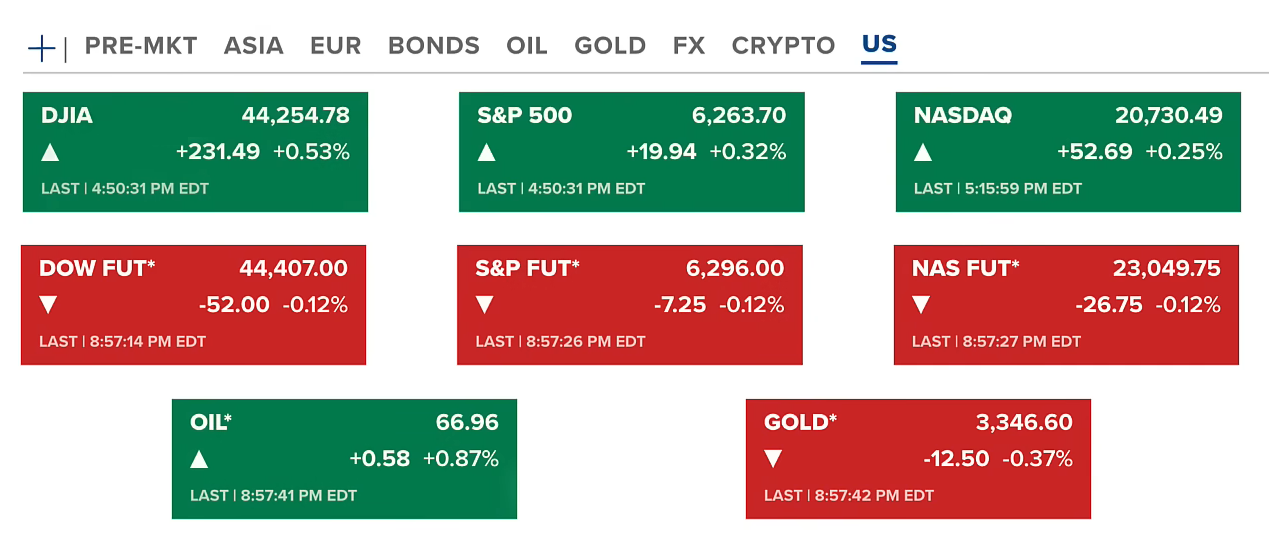Screen dimensions: 1269x547
Task: Show the BONDS tab
Action: click(x=434, y=46)
